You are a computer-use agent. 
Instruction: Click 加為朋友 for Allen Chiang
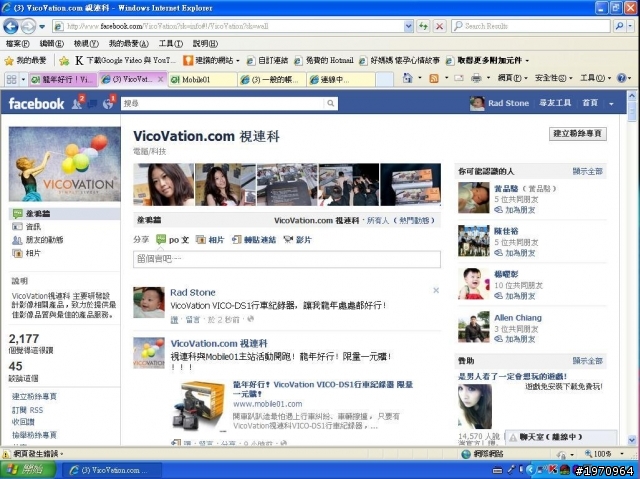(520, 339)
